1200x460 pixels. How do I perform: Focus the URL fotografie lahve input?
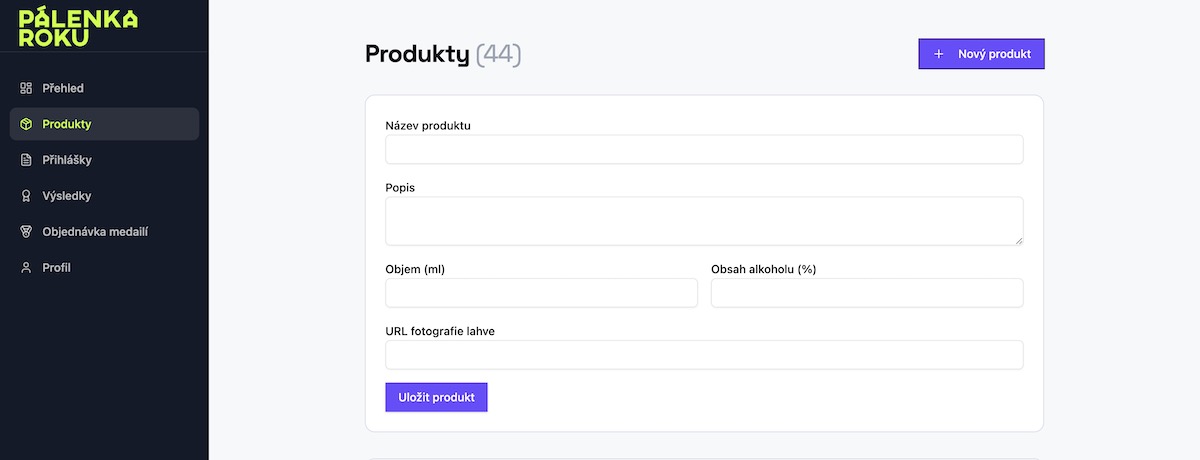coord(704,355)
